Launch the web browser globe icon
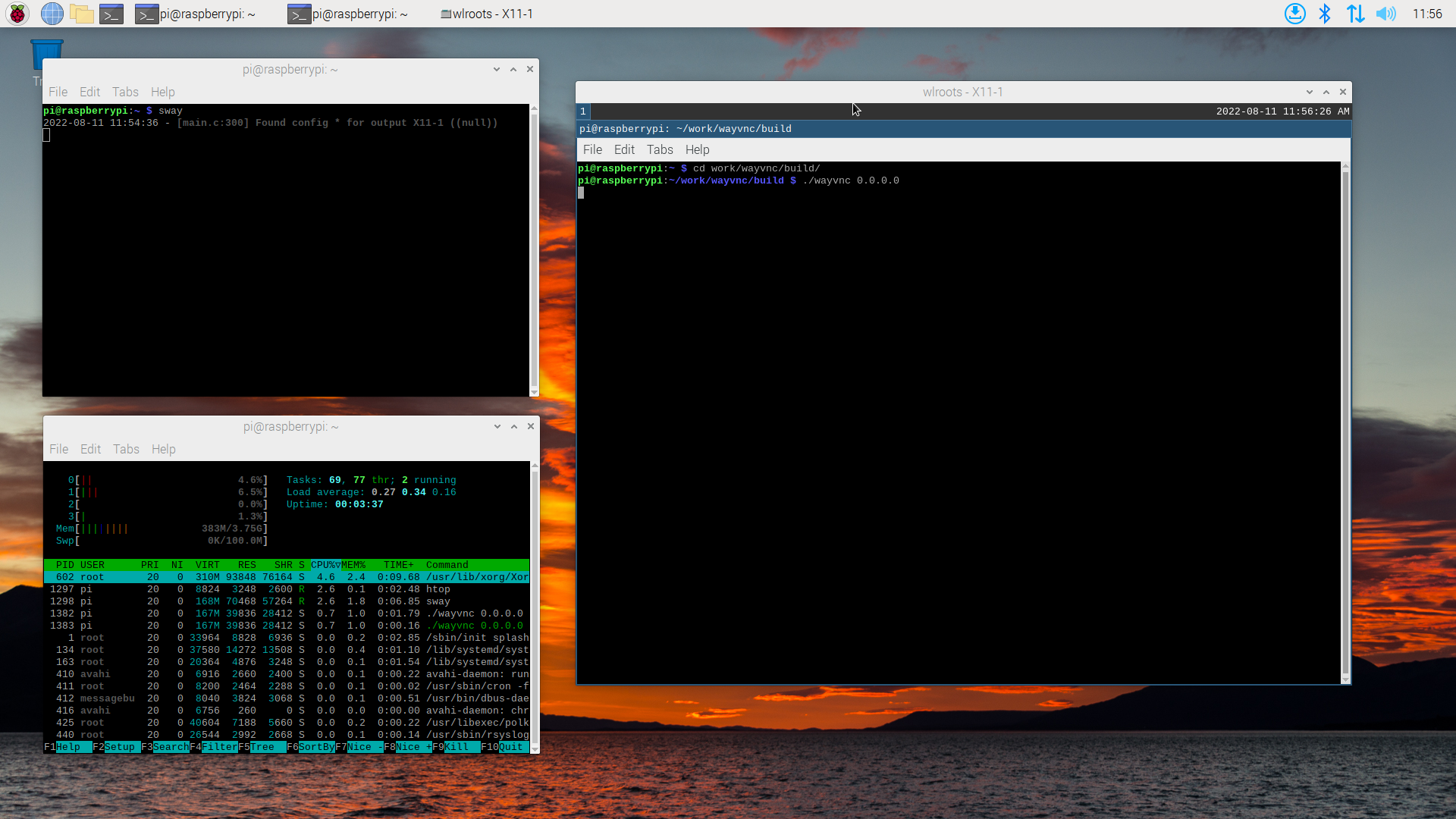1456x819 pixels. (52, 14)
